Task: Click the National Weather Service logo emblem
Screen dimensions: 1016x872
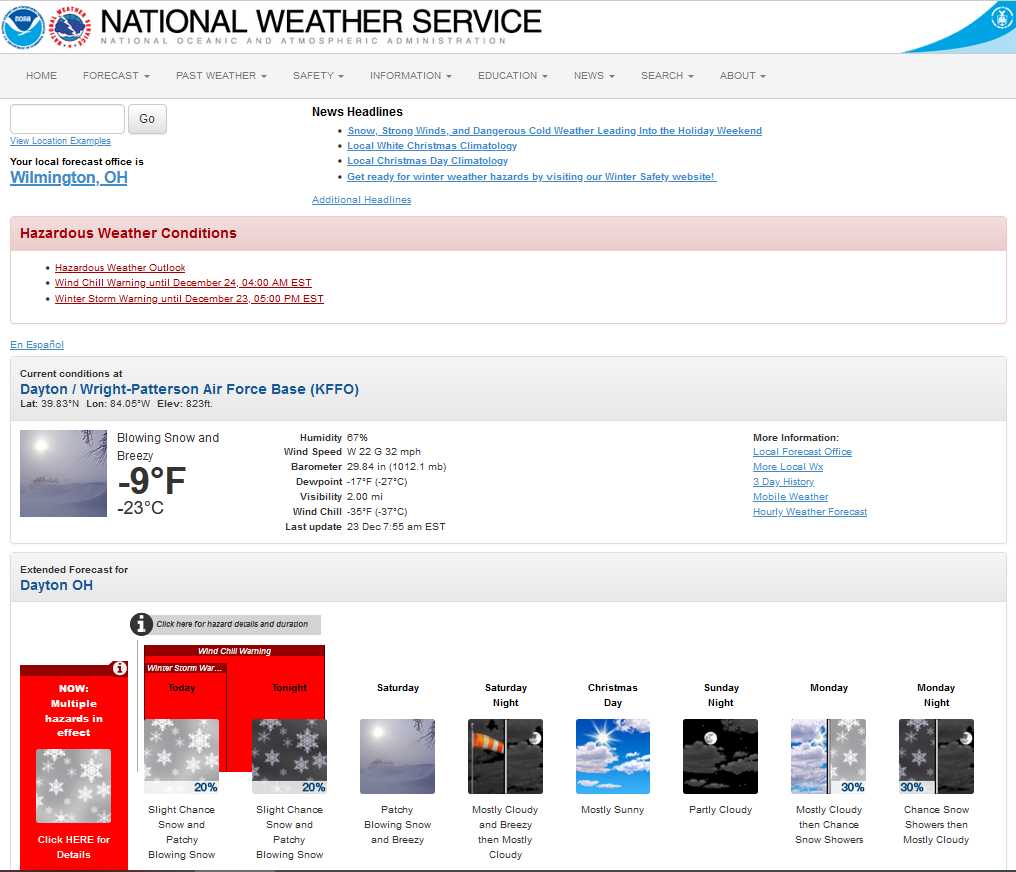Action: [x=70, y=27]
